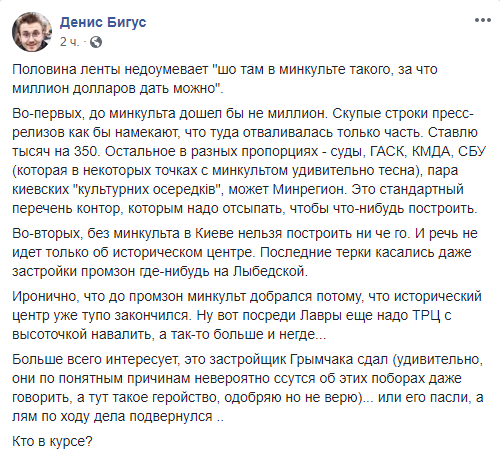The image size is (500, 457).
Task: Open the three-dot post options menu
Action: click(483, 20)
